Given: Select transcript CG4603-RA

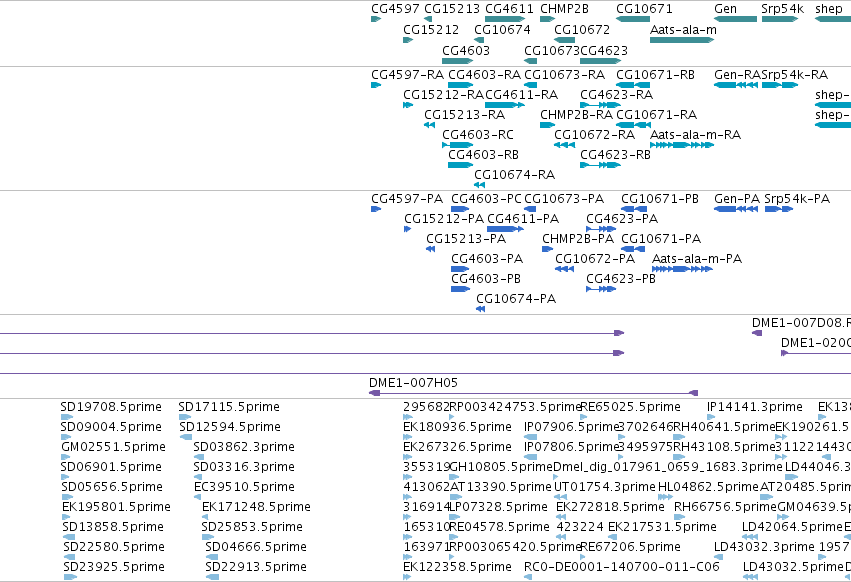Looking at the screenshot, I should click(484, 74).
